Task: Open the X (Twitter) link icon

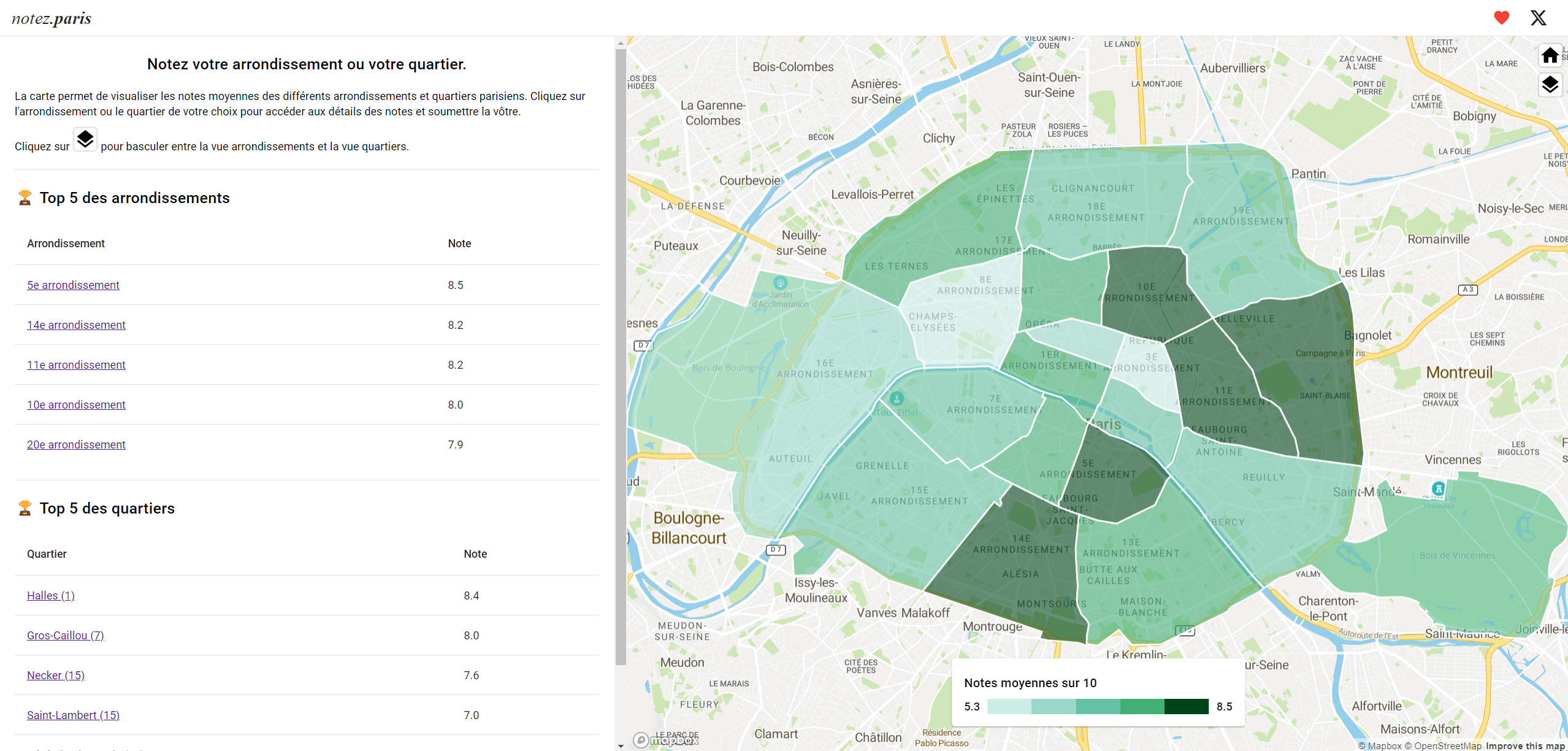Action: click(x=1538, y=18)
